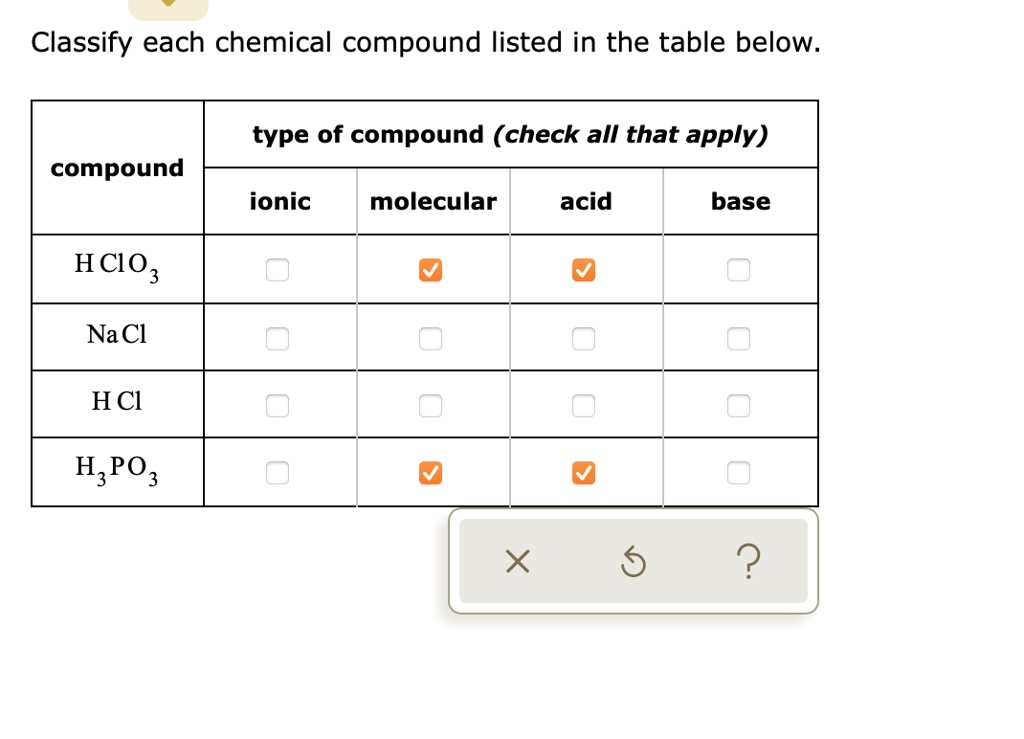
Task: Check acid for NaCl
Action: (x=583, y=340)
